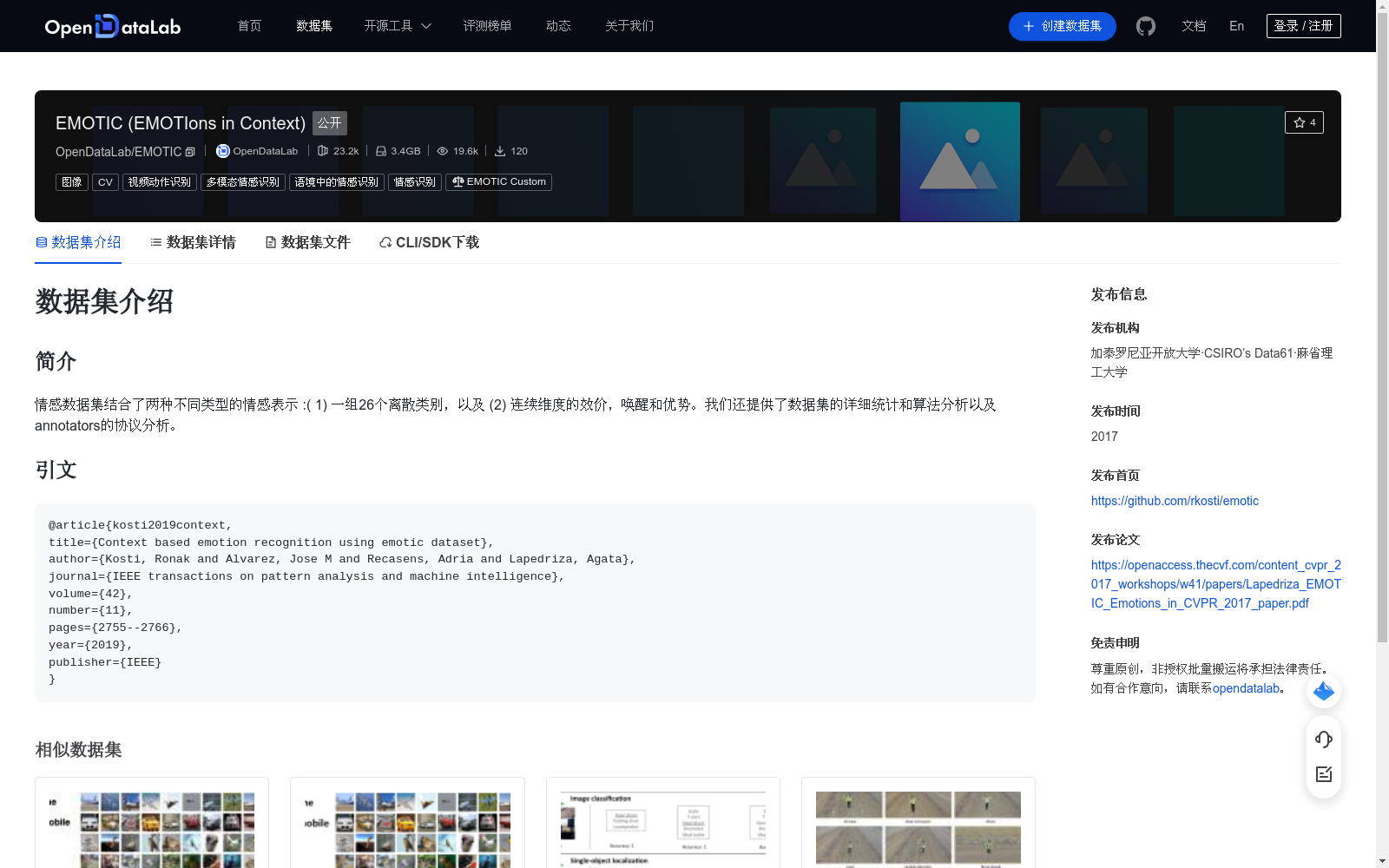Click the citation line '@article{kosti2019context,'
Image resolution: width=1389 pixels, height=868 pixels.
(141, 525)
